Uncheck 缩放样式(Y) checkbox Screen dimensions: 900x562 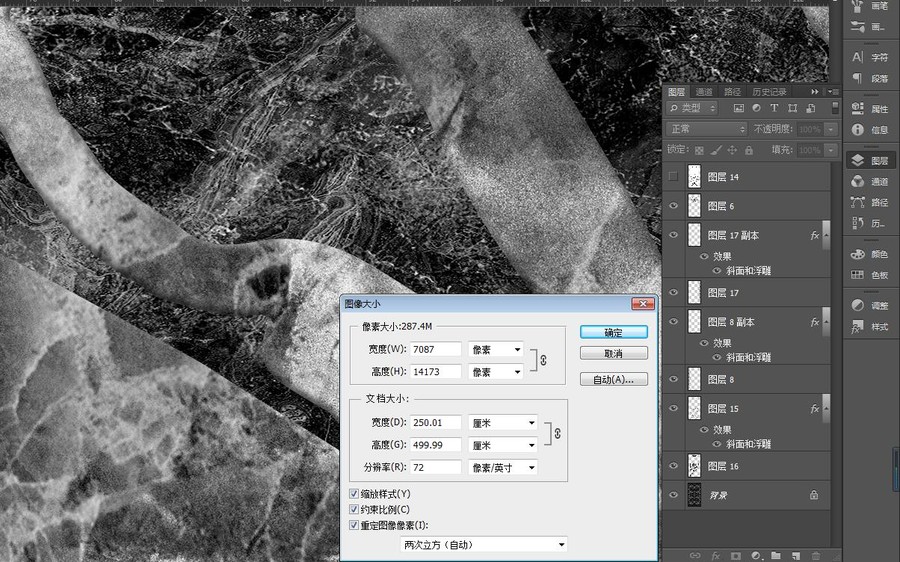(x=354, y=494)
